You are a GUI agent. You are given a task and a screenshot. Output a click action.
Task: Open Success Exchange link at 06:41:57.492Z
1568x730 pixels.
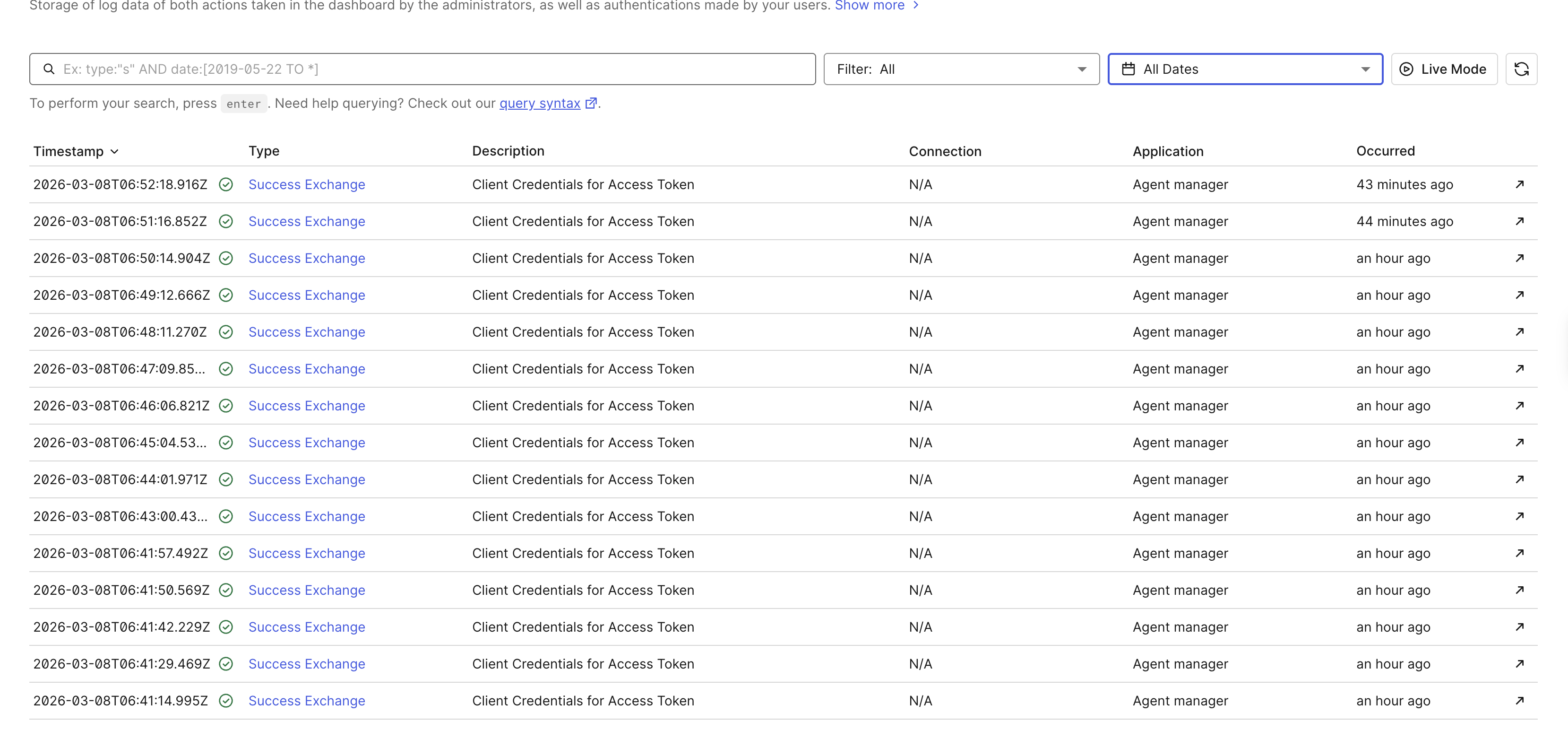306,553
